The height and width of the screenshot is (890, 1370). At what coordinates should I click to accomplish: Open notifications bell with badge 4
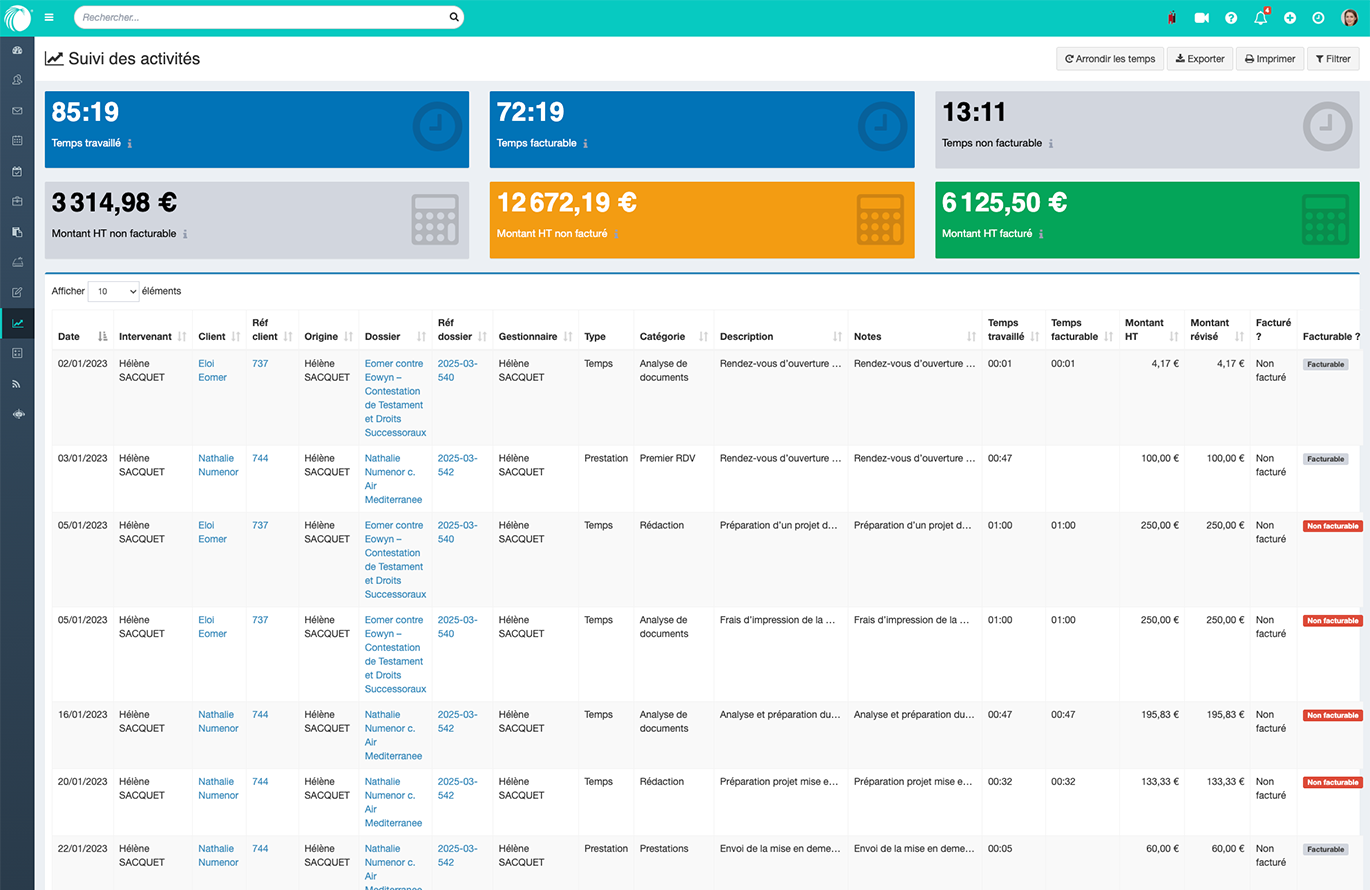coord(1260,18)
